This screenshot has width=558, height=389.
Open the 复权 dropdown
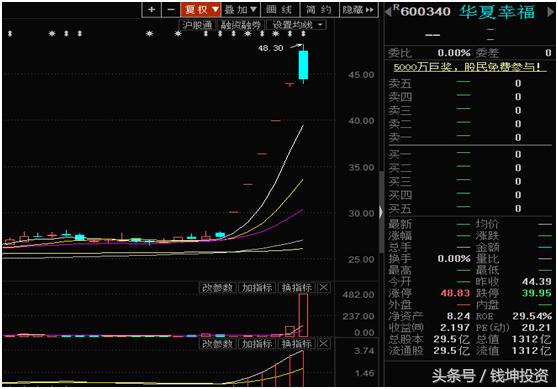(x=201, y=10)
